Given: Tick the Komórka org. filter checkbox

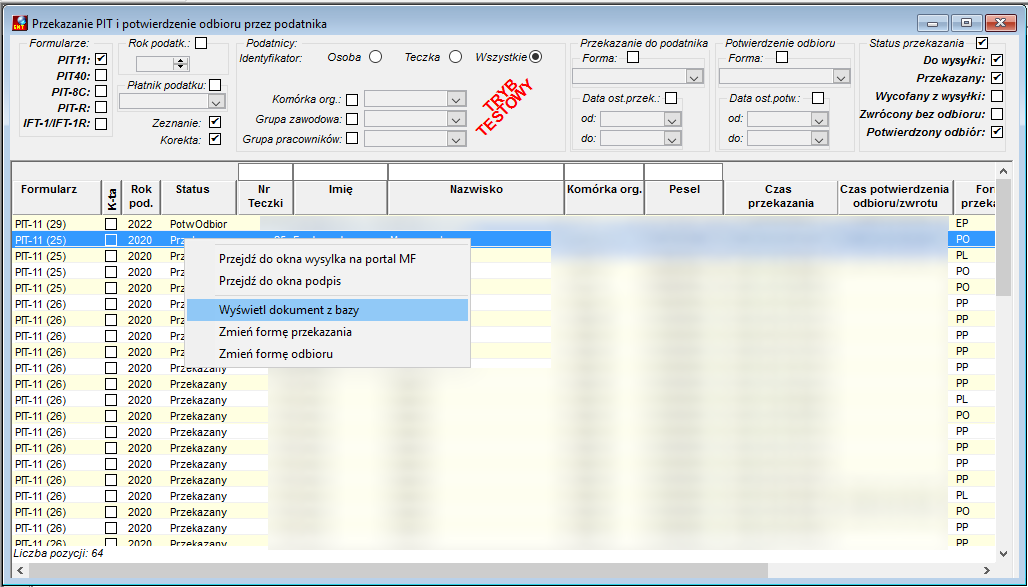Looking at the screenshot, I should pos(352,100).
